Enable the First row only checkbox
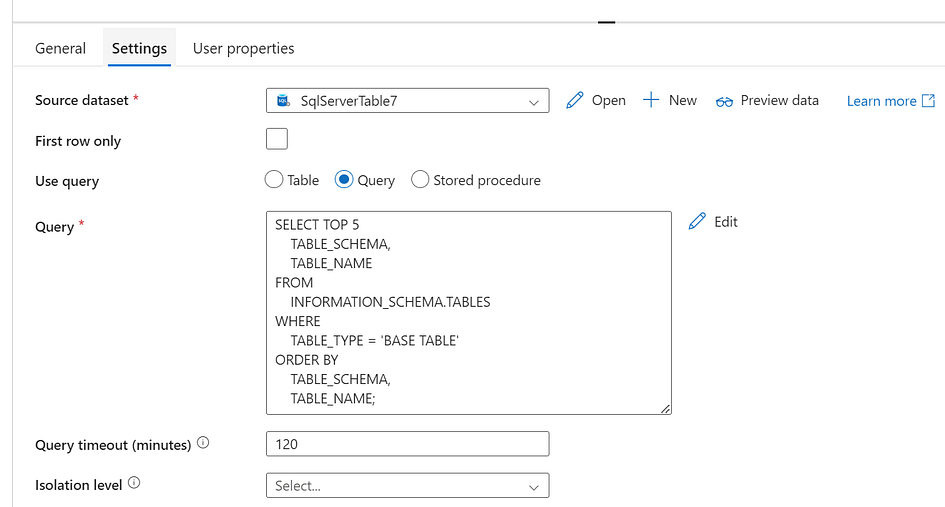945x507 pixels. pos(277,139)
